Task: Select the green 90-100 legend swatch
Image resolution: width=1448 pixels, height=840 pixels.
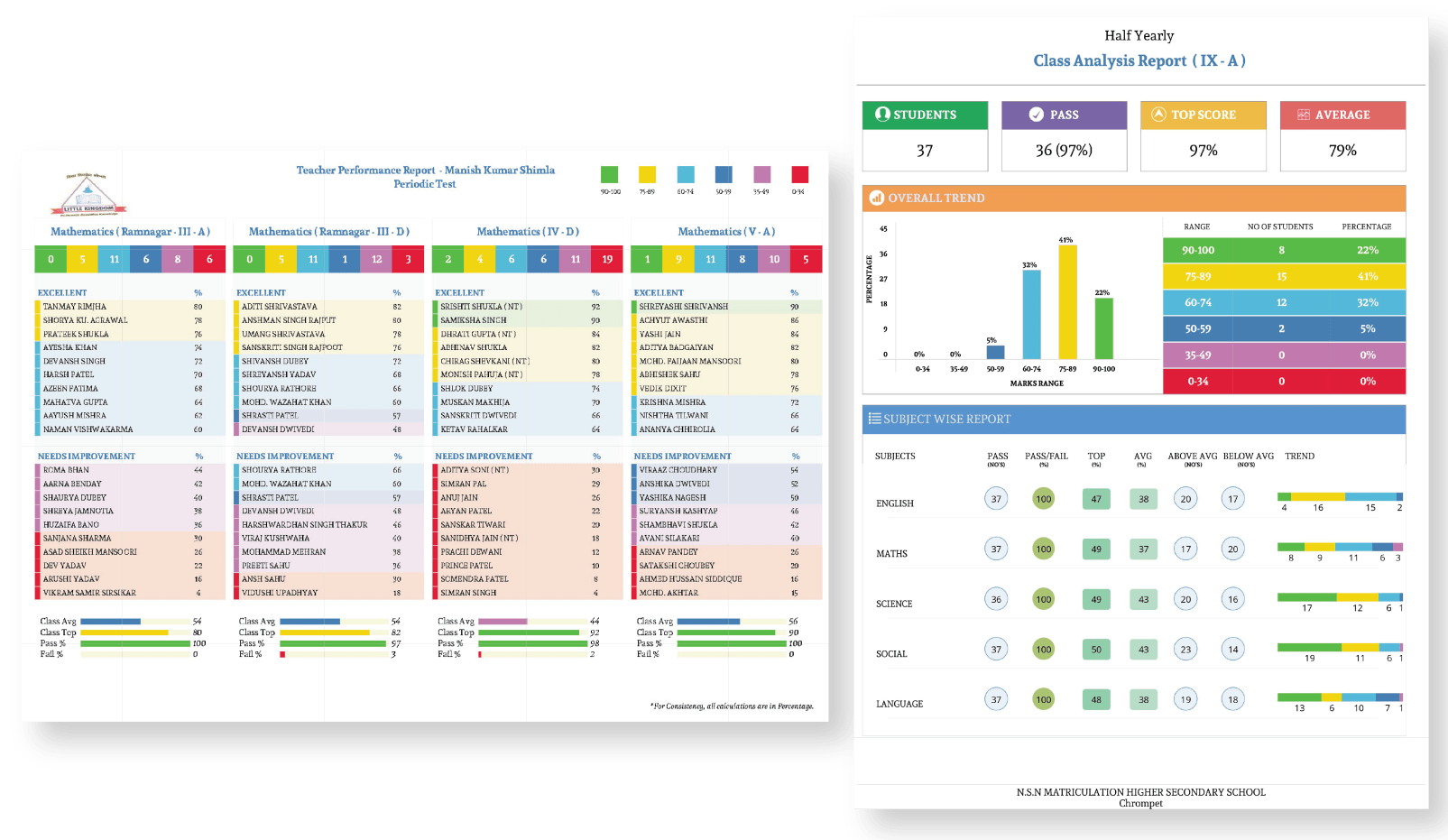Action: tap(610, 175)
